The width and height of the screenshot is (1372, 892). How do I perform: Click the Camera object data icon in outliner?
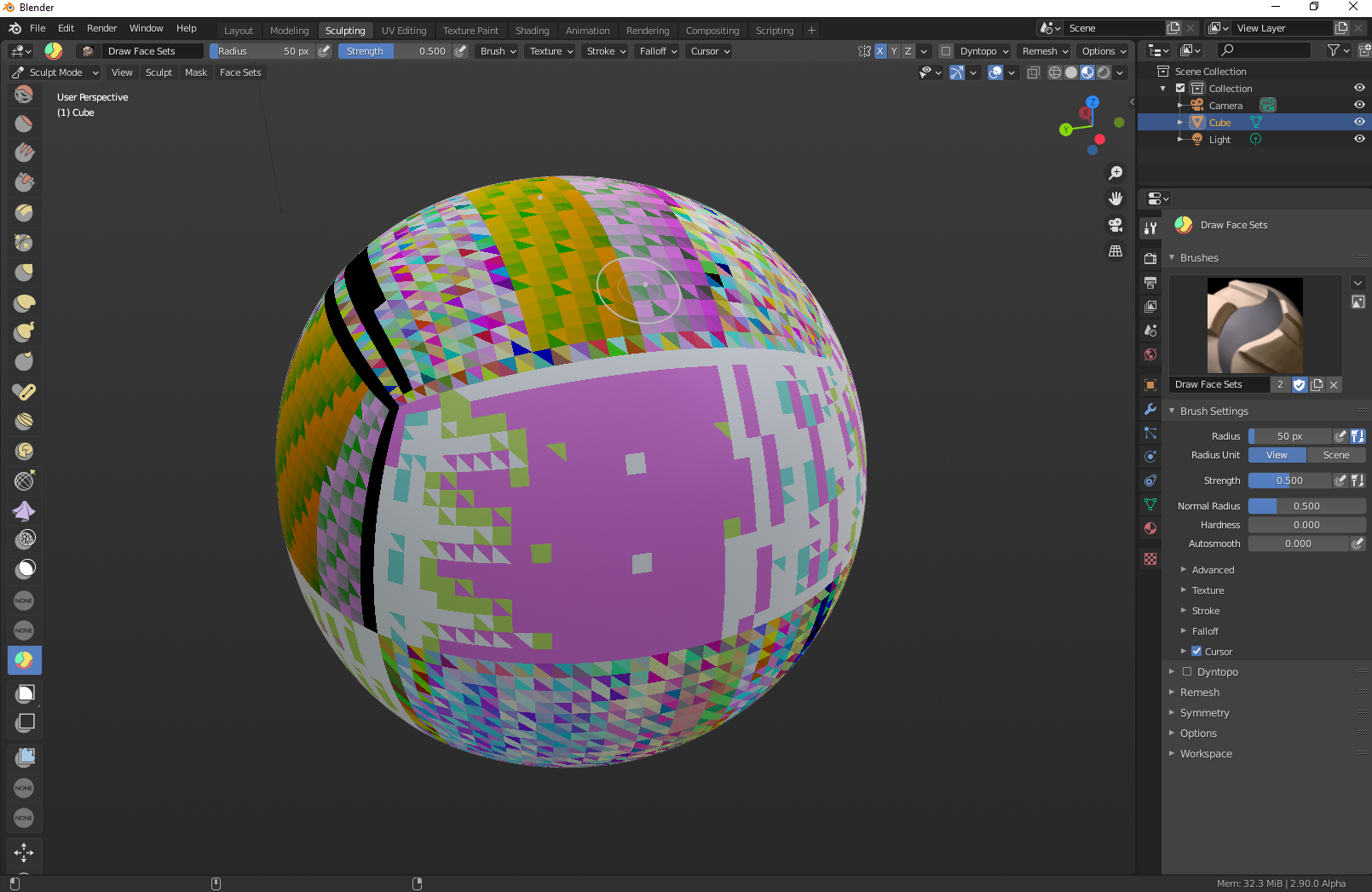click(1268, 105)
